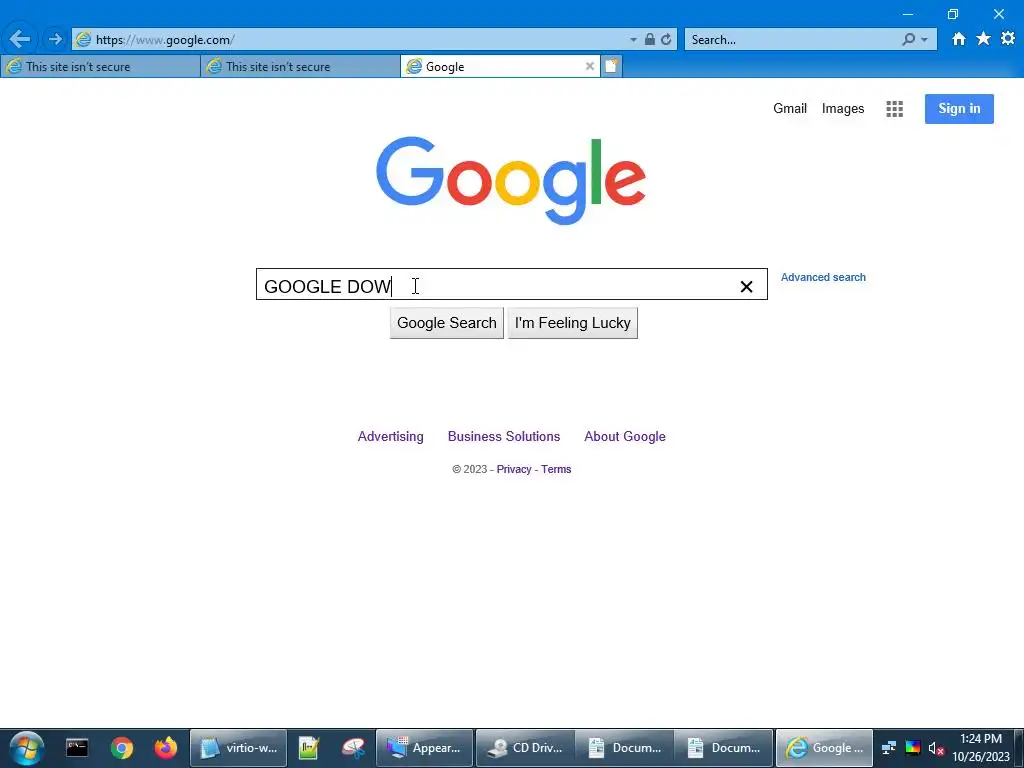Viewport: 1024px width, 768px height.
Task: Launch Firefox from taskbar
Action: [165, 748]
